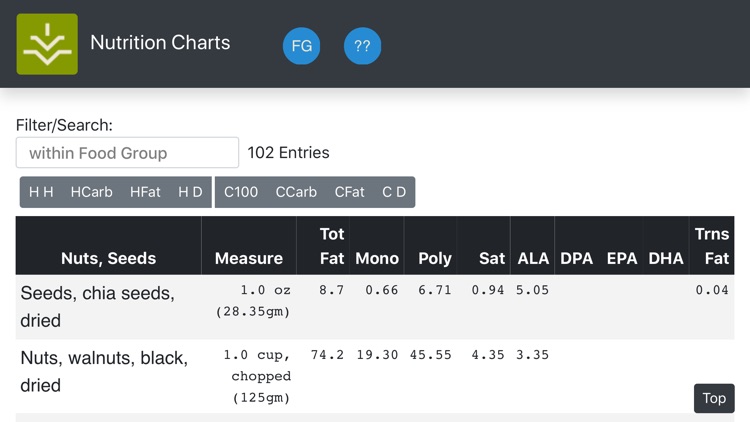Click the 74.2 total fat value
The width and height of the screenshot is (750, 422).
[327, 355]
